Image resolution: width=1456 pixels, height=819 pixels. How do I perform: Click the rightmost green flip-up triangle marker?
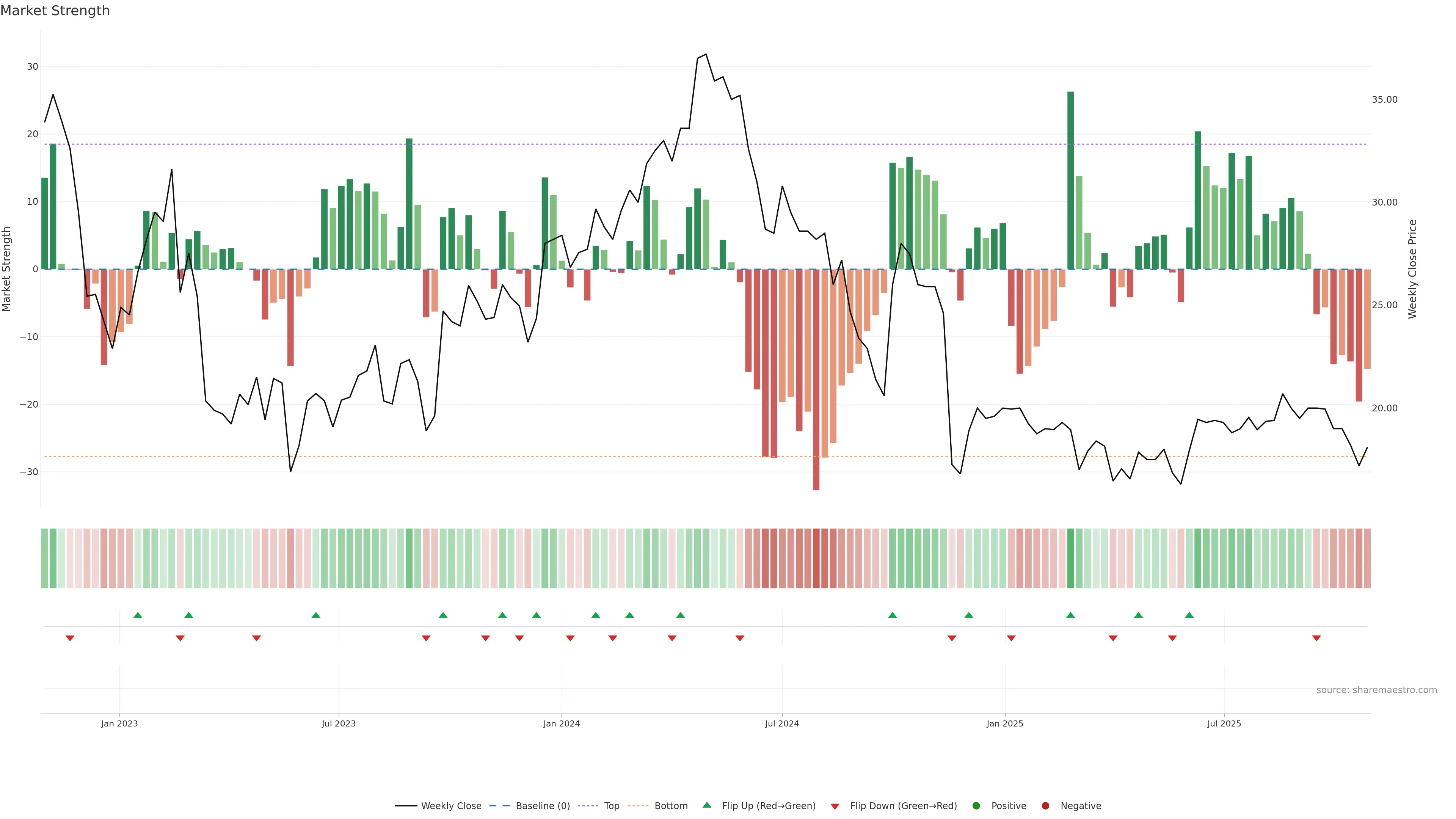pos(1189,615)
